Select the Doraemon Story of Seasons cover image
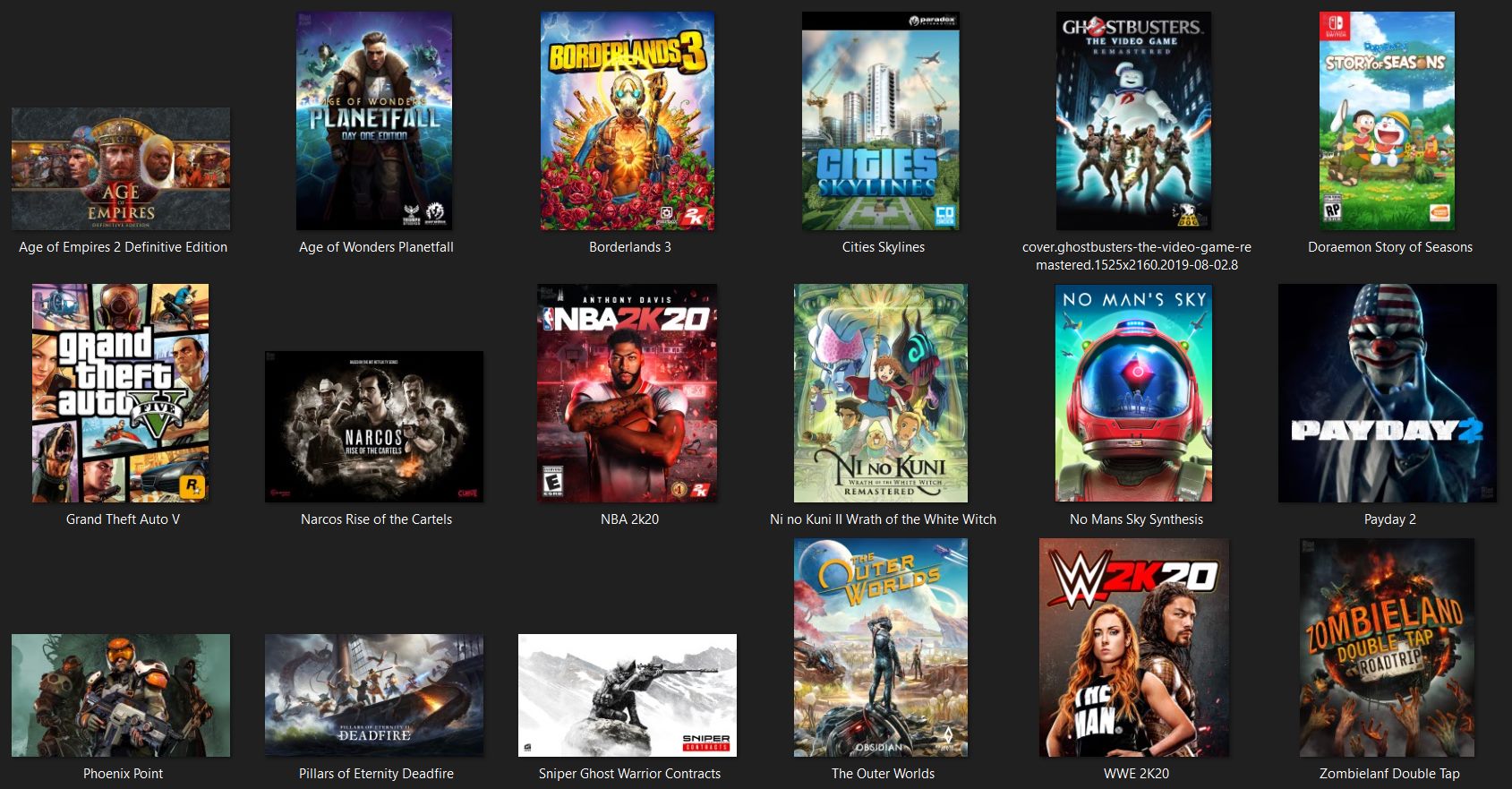Viewport: 1512px width, 789px height. pyautogui.click(x=1388, y=121)
